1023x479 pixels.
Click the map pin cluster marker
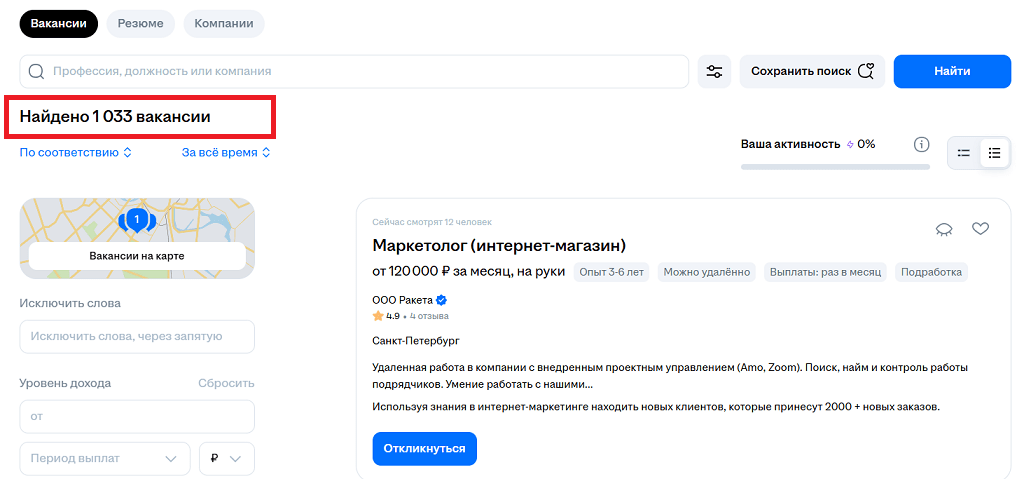(137, 218)
